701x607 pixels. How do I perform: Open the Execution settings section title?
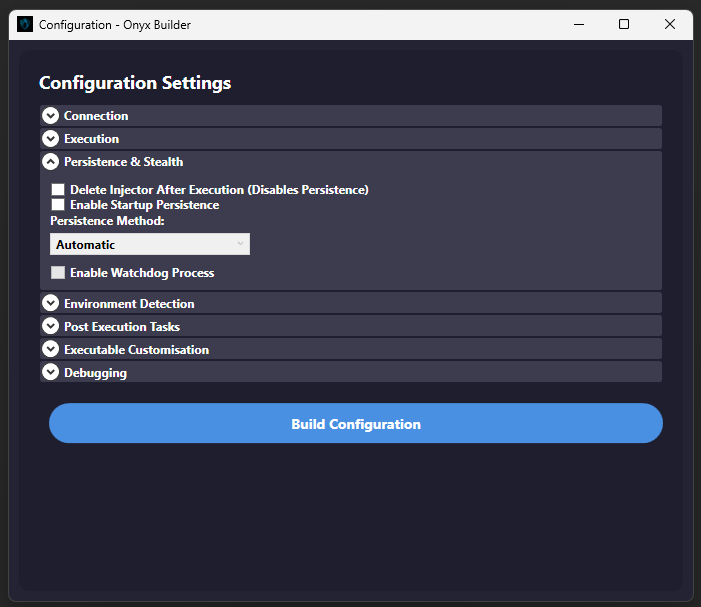[91, 139]
